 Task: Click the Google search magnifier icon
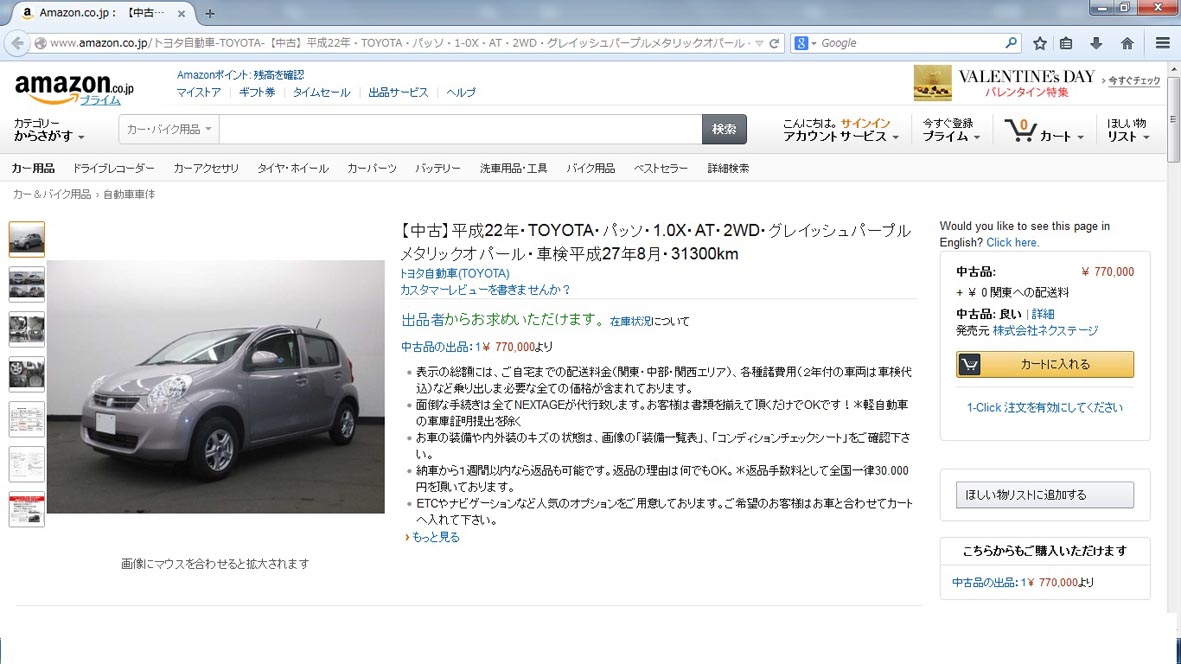(1011, 43)
